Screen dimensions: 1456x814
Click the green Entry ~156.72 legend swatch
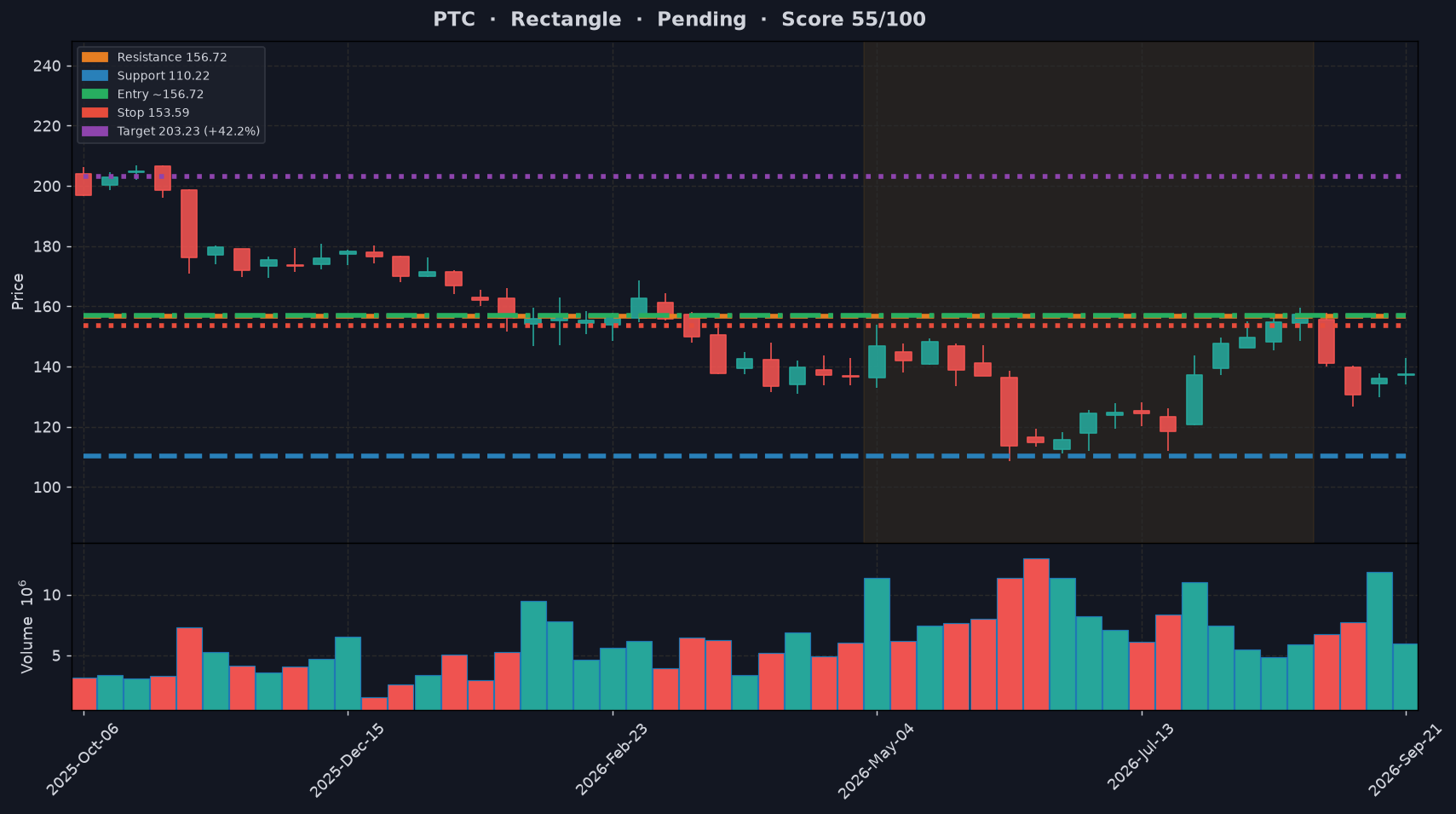point(95,95)
